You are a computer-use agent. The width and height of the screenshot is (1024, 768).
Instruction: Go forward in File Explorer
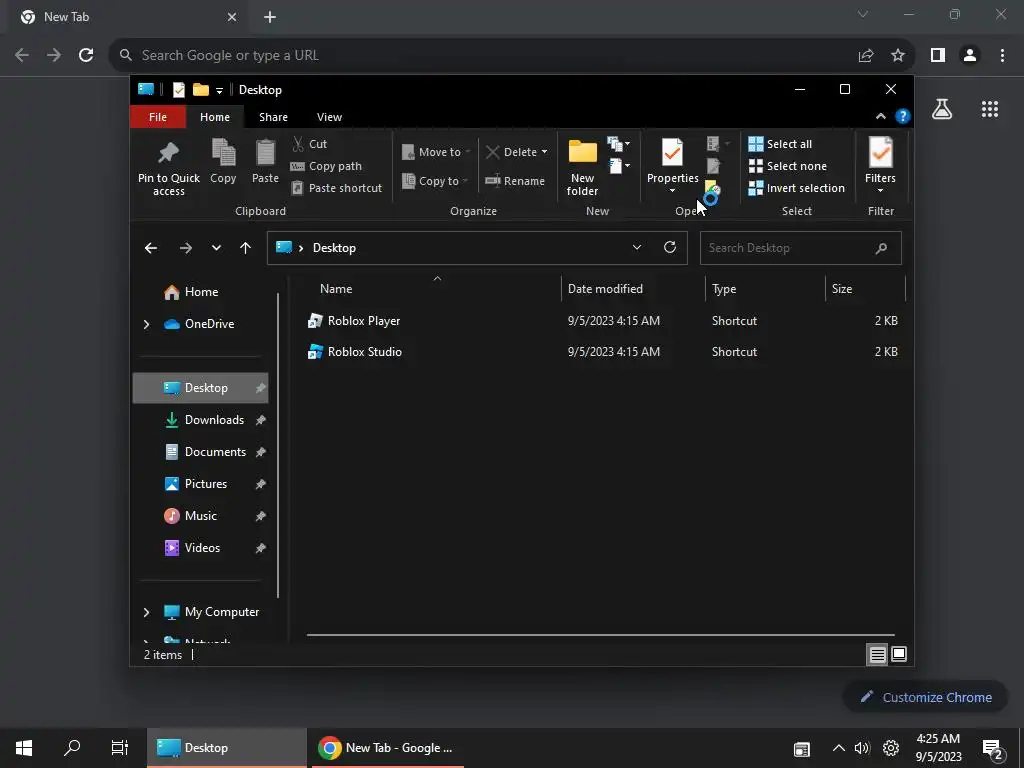pos(186,248)
